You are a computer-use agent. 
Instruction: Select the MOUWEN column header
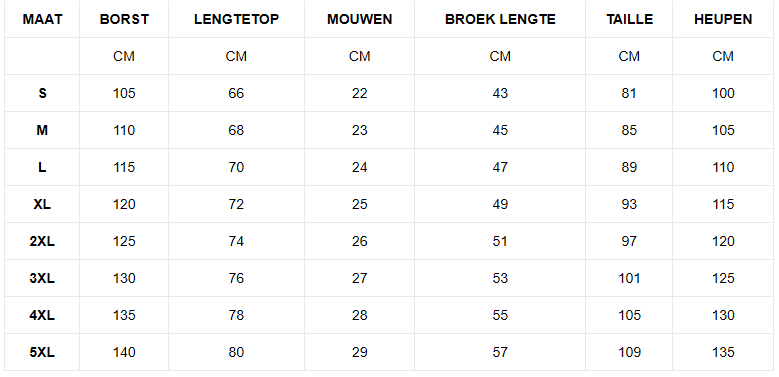click(x=360, y=19)
